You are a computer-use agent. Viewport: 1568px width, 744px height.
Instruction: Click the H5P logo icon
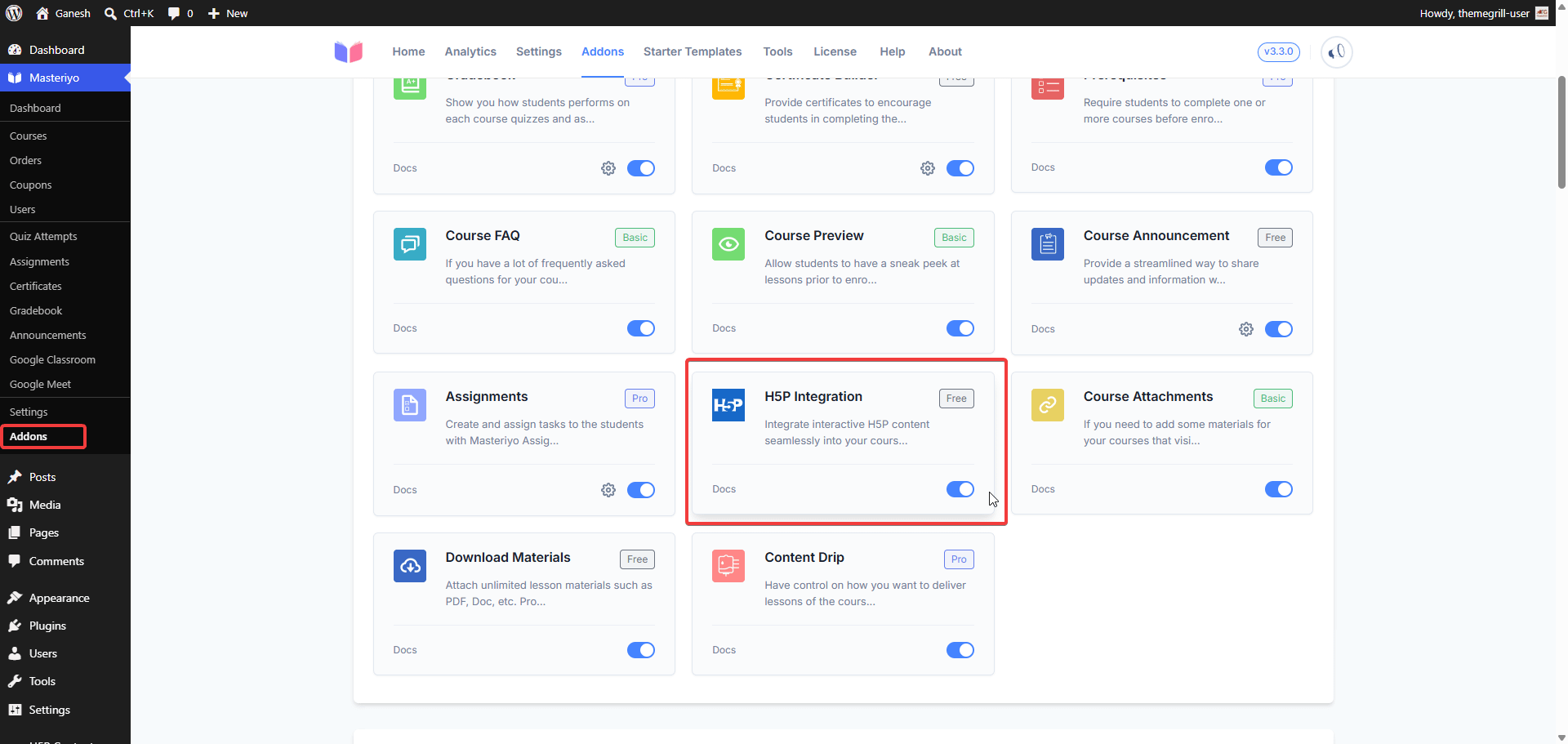[728, 405]
